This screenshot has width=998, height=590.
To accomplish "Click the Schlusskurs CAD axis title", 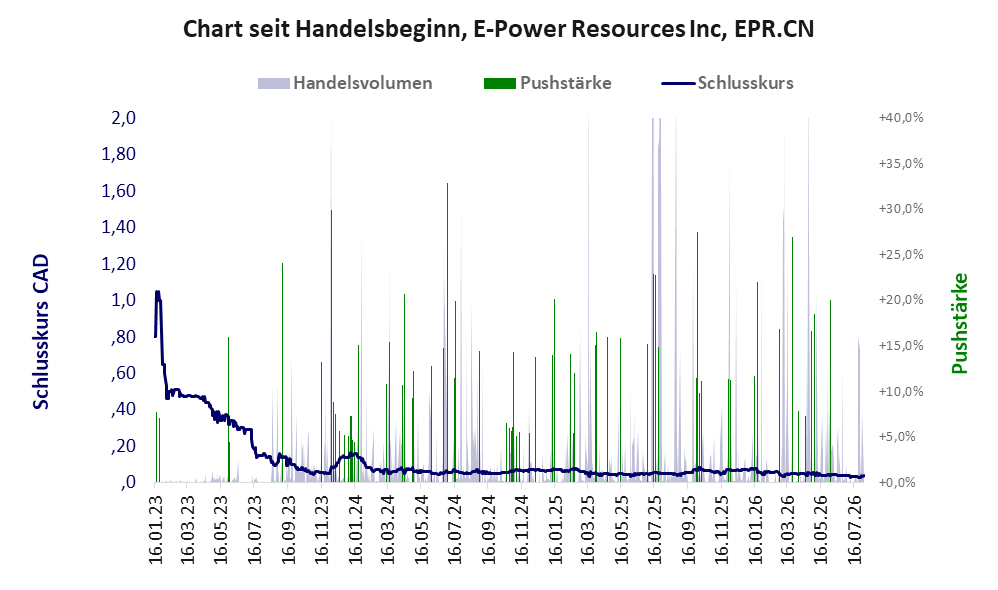I will (41, 332).
